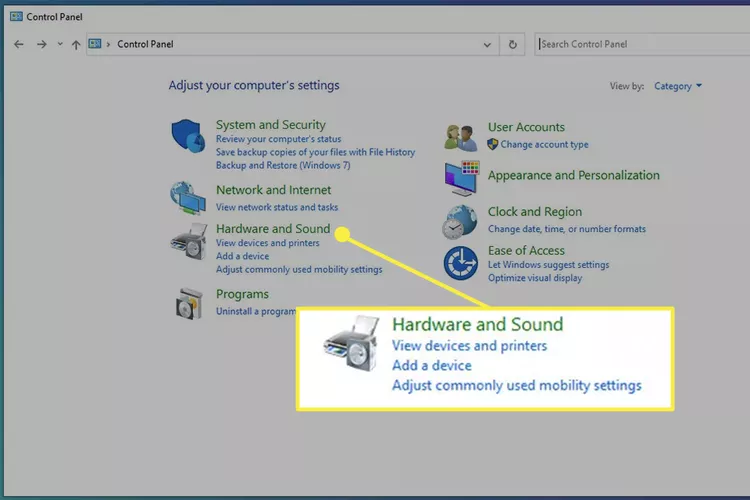Go forward with the right arrow
750x500 pixels.
coord(42,44)
